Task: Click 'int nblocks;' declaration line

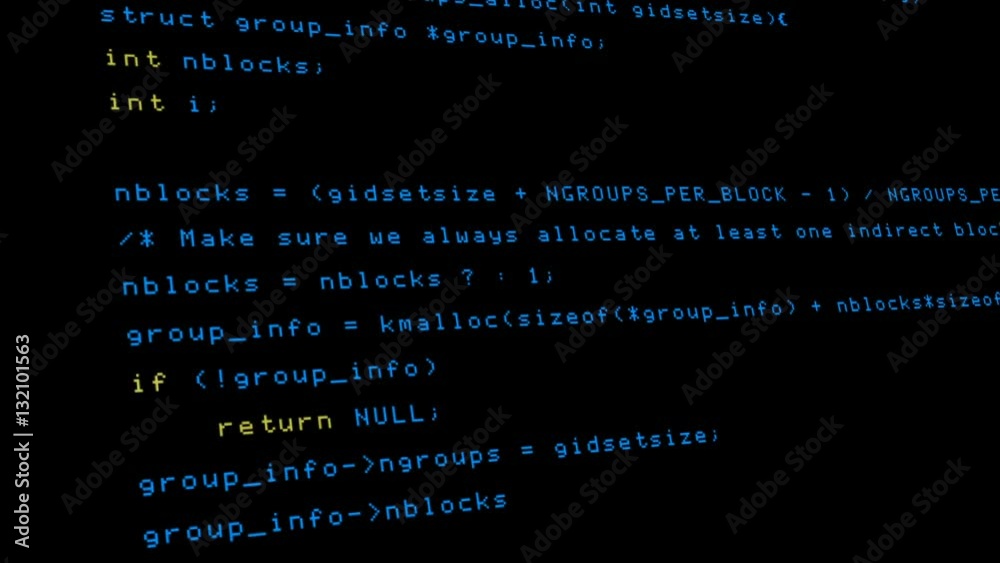Action: [x=215, y=62]
